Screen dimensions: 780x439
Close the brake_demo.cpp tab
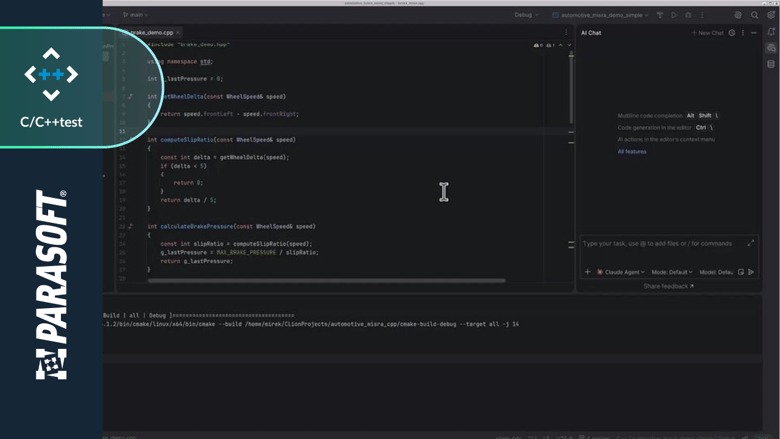click(x=178, y=33)
